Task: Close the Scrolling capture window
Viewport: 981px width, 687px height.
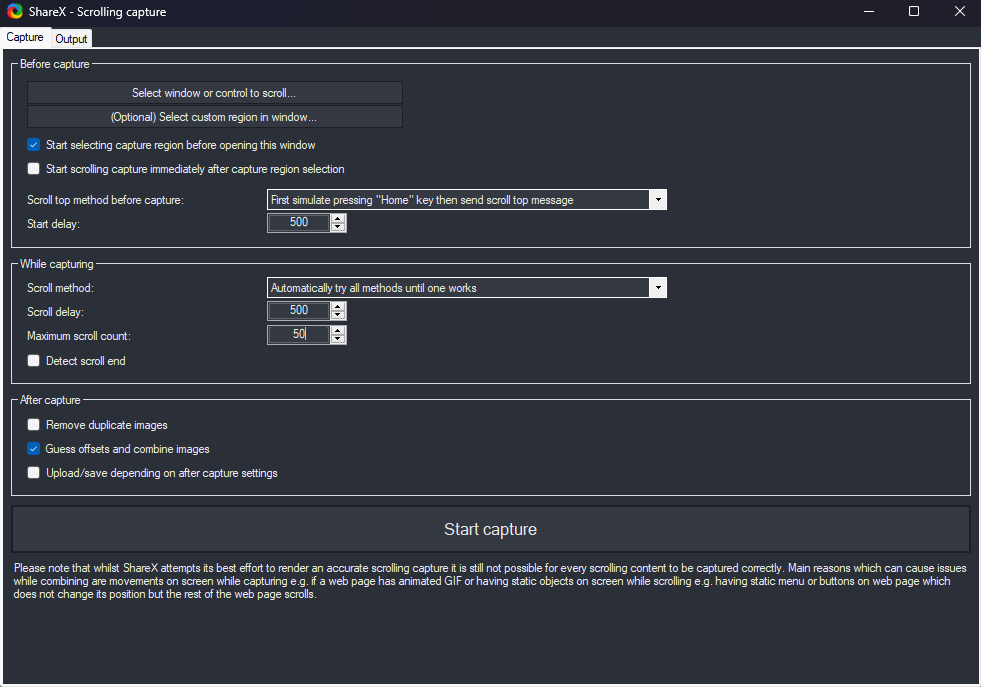Action: coord(960,11)
